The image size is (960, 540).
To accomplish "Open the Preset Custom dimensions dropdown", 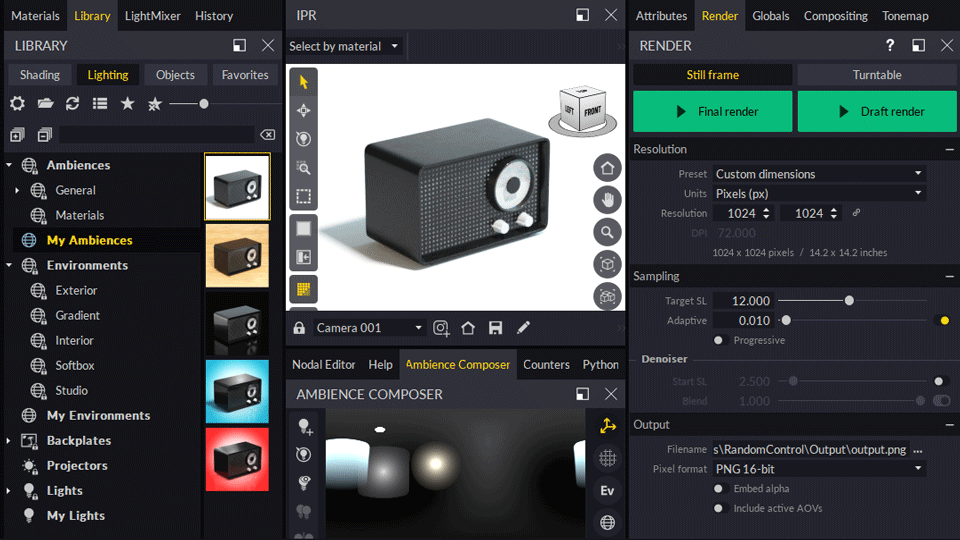I will [819, 174].
